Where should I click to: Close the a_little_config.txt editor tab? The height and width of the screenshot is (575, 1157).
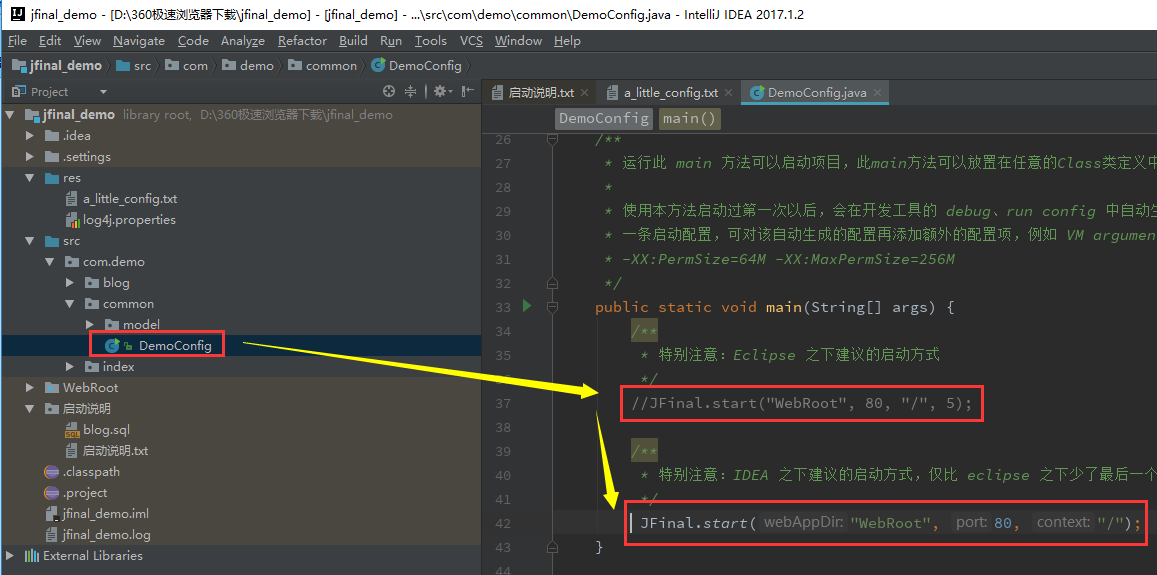point(728,93)
